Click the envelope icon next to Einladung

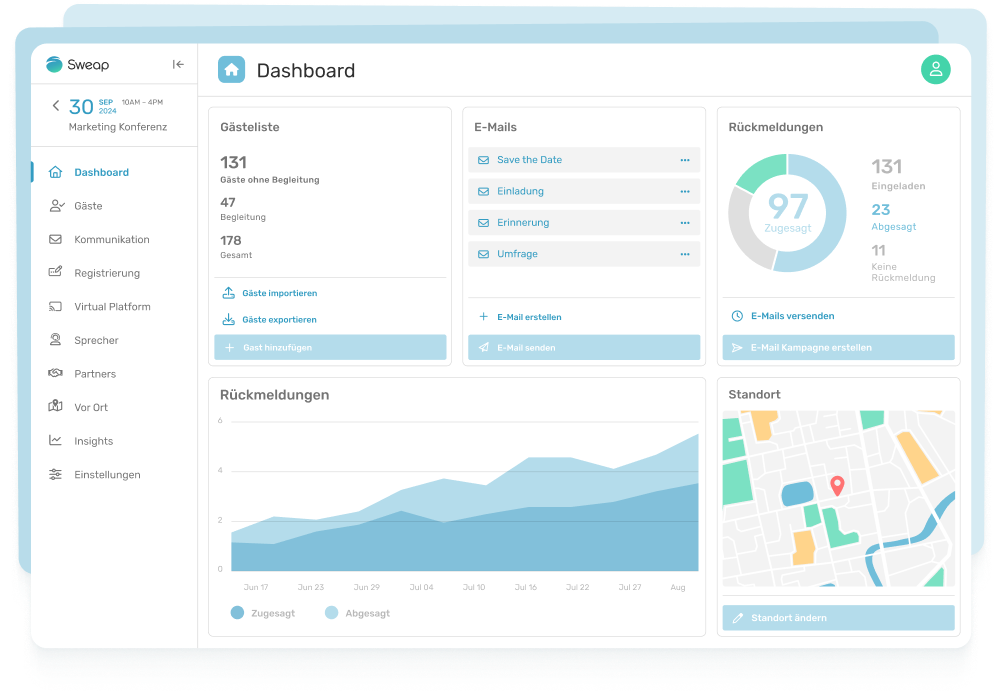click(483, 191)
